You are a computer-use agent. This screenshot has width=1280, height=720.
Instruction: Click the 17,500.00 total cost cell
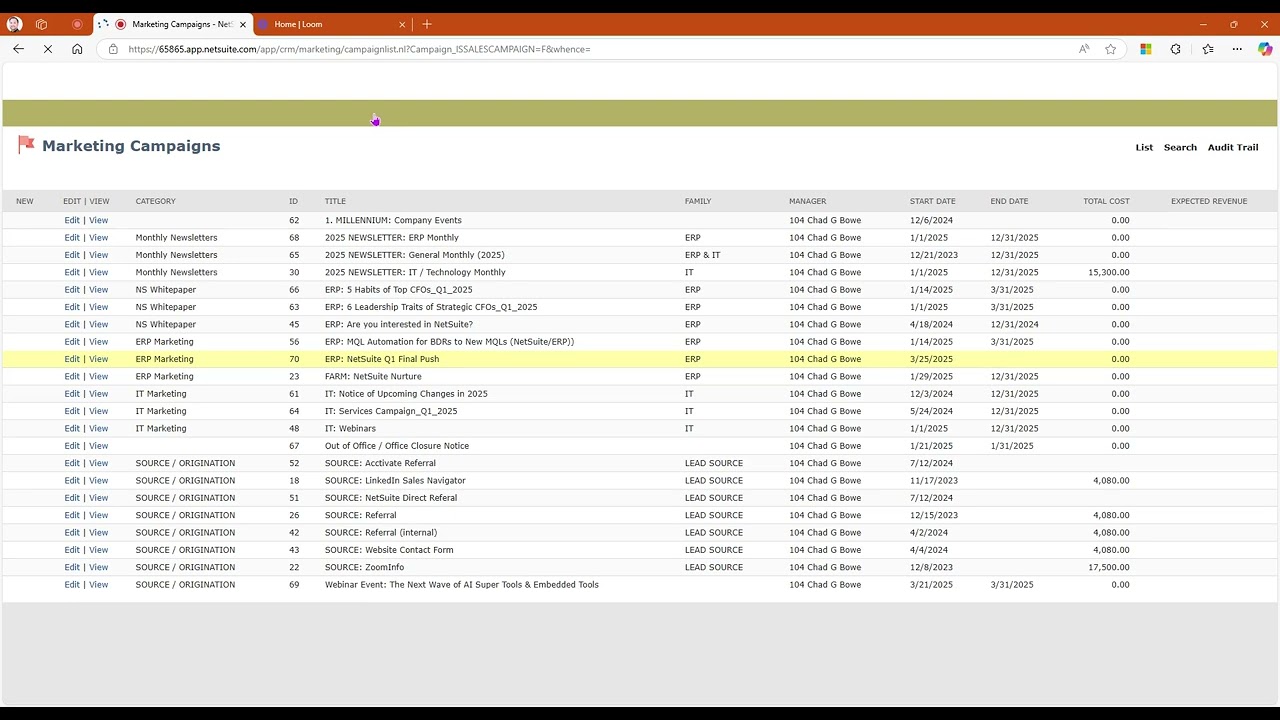(x=1109, y=567)
